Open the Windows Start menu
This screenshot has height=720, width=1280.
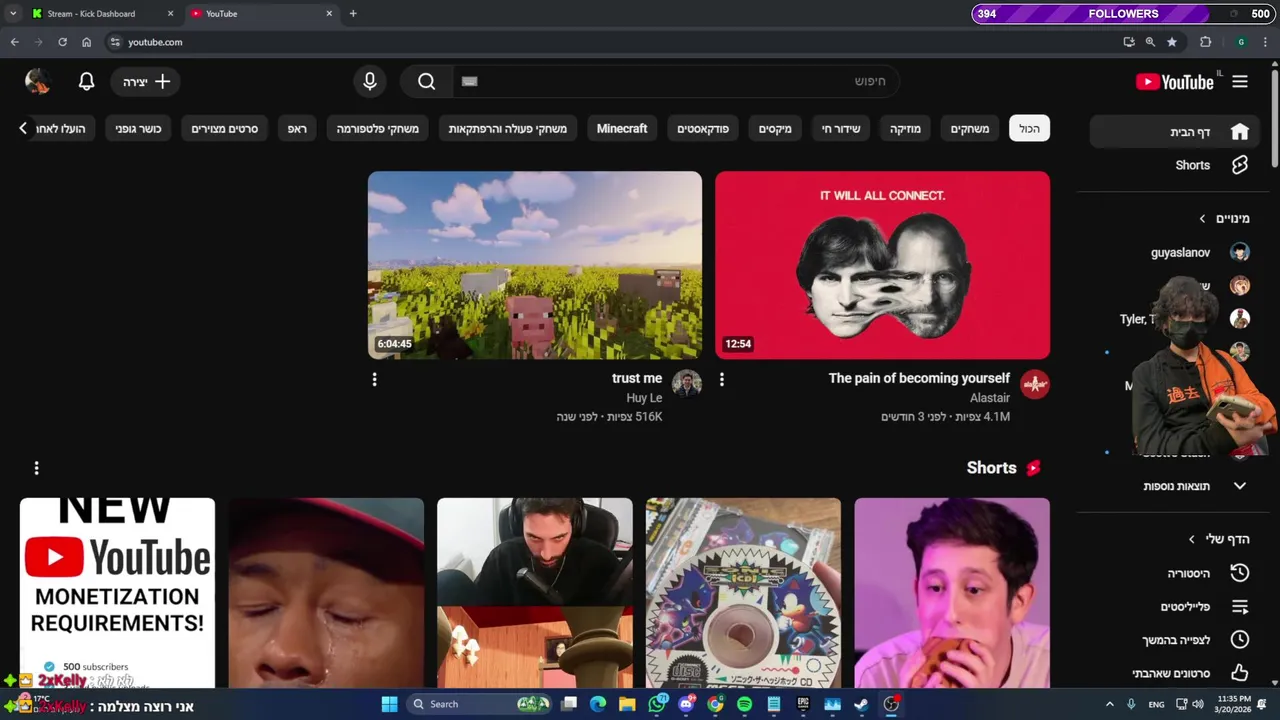point(389,704)
